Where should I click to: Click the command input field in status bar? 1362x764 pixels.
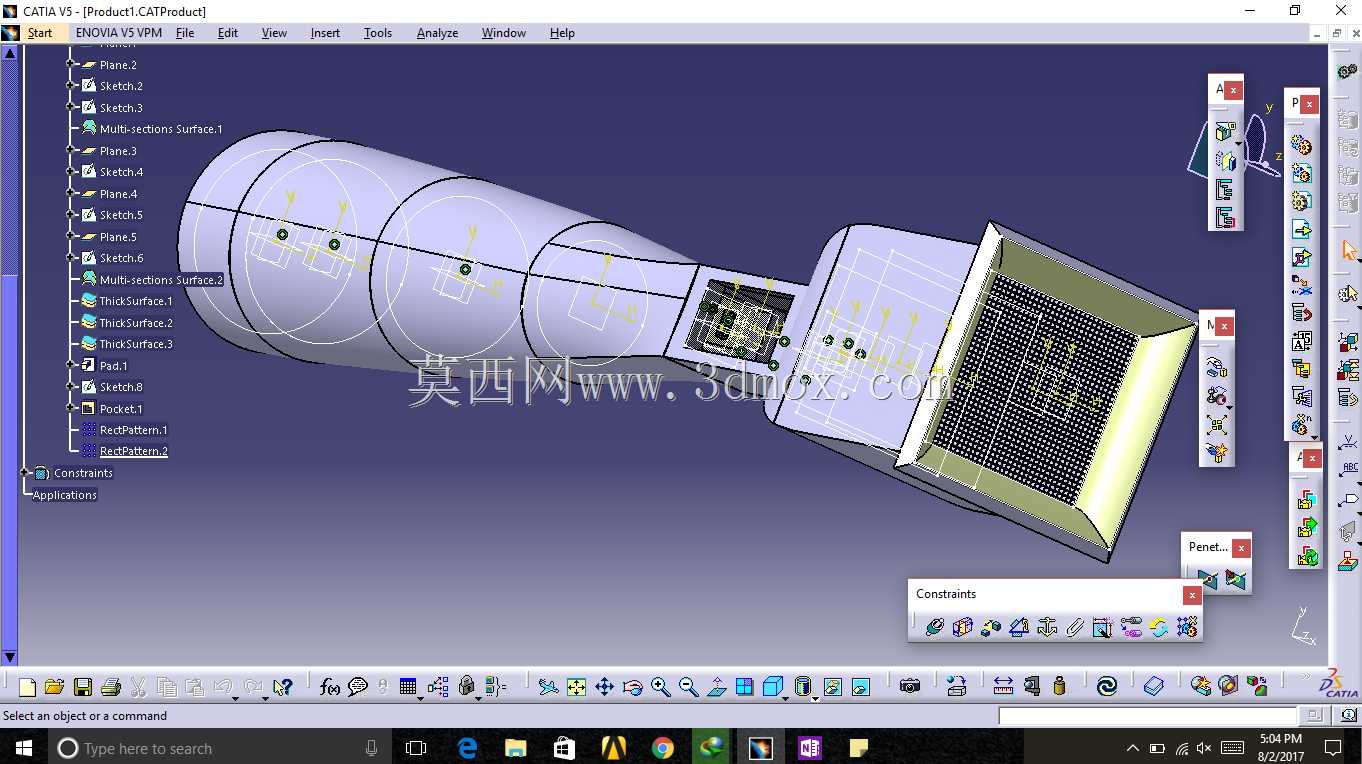[x=1148, y=716]
